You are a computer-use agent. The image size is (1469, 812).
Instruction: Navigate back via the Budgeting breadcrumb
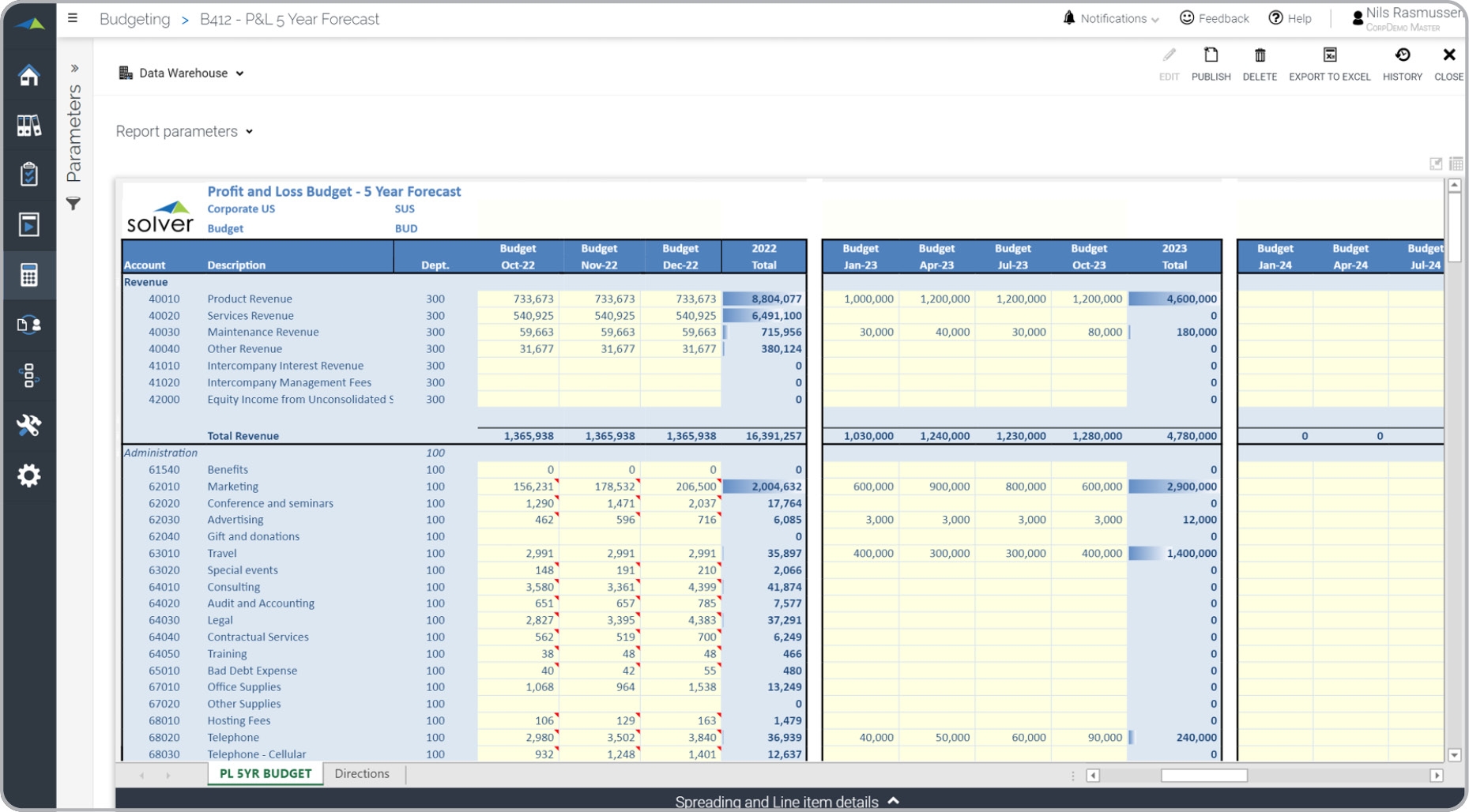click(x=134, y=18)
